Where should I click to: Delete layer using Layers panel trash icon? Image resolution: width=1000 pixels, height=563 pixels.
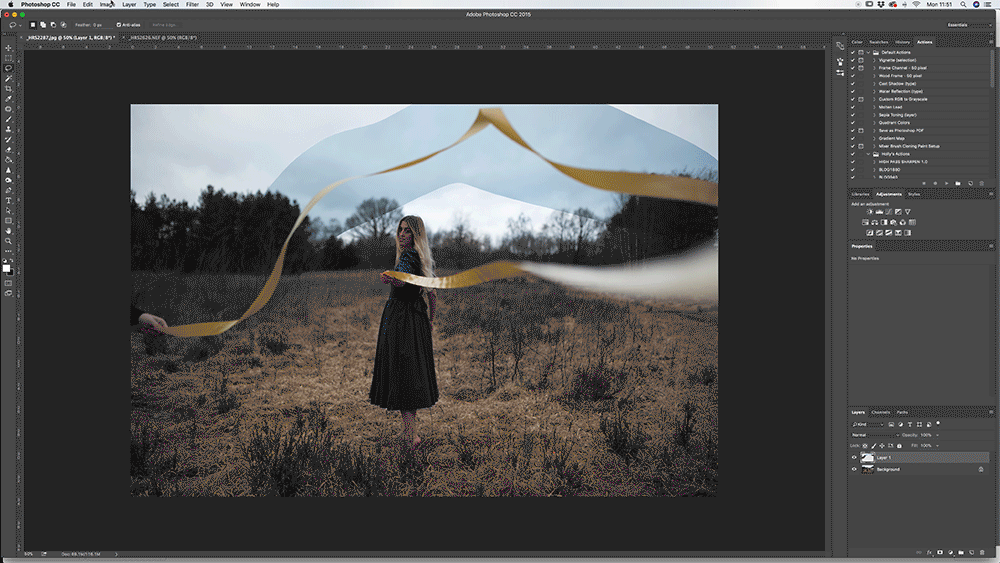[x=982, y=553]
